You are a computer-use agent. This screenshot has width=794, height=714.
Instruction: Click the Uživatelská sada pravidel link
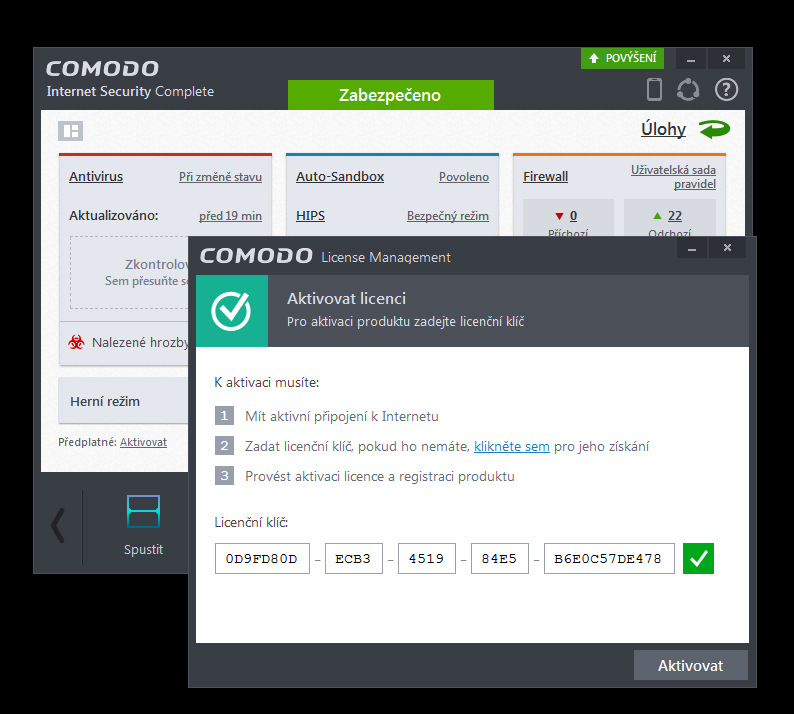(x=673, y=177)
